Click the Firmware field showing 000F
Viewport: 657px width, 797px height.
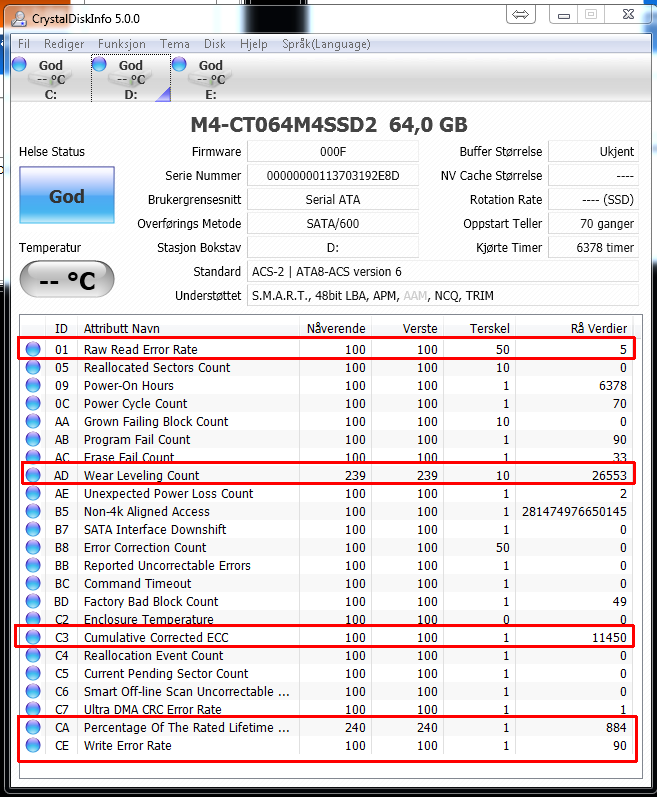coord(333,151)
